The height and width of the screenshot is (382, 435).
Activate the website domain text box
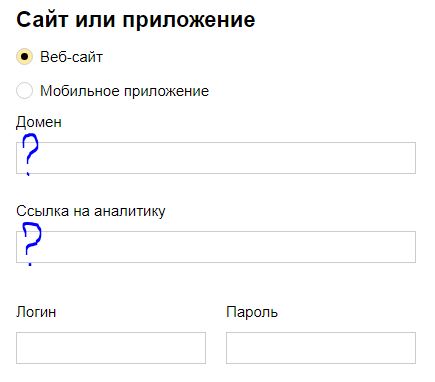216,158
